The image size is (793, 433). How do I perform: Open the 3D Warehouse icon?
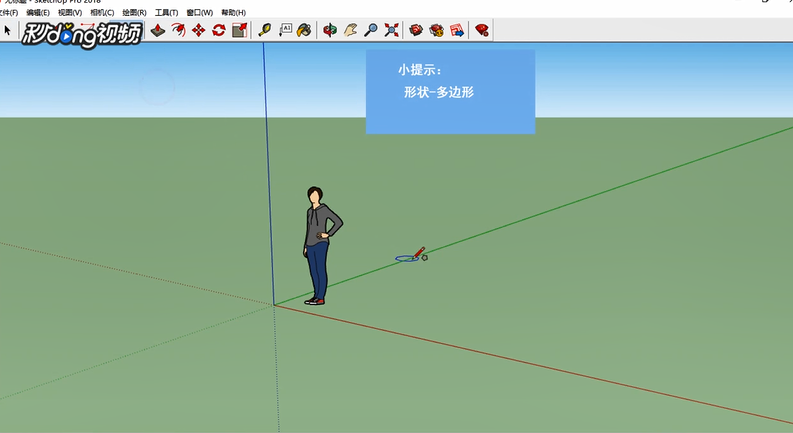[416, 30]
